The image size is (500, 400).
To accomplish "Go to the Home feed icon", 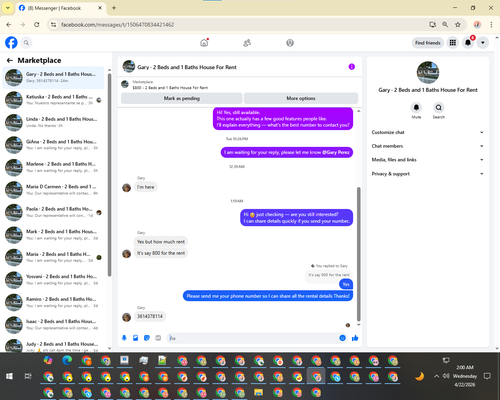I will point(204,43).
